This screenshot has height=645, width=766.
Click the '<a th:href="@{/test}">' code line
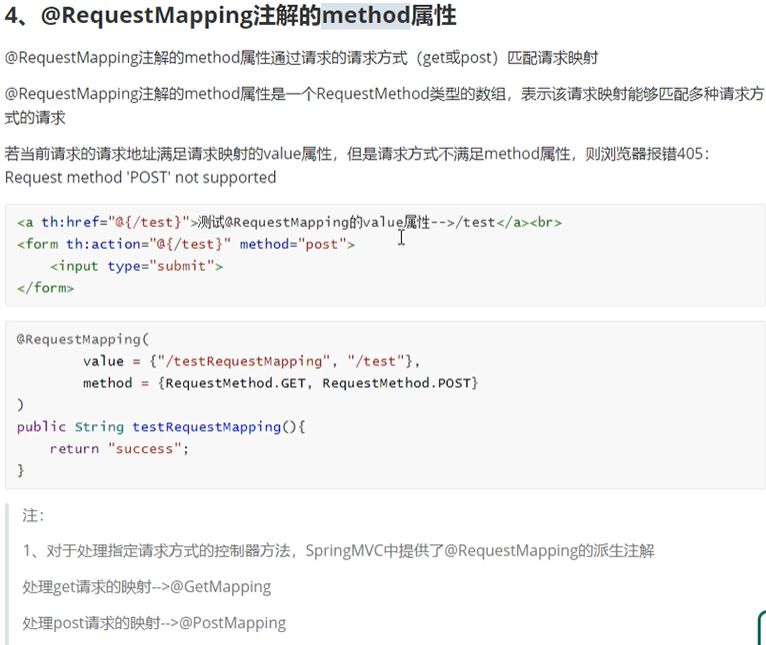point(289,222)
